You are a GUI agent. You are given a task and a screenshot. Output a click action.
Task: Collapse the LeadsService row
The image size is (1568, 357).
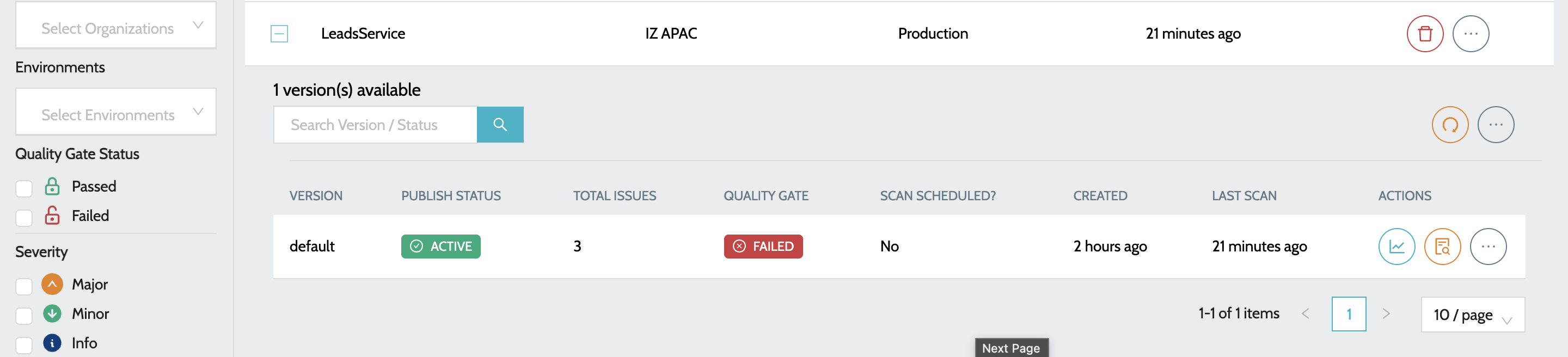279,34
